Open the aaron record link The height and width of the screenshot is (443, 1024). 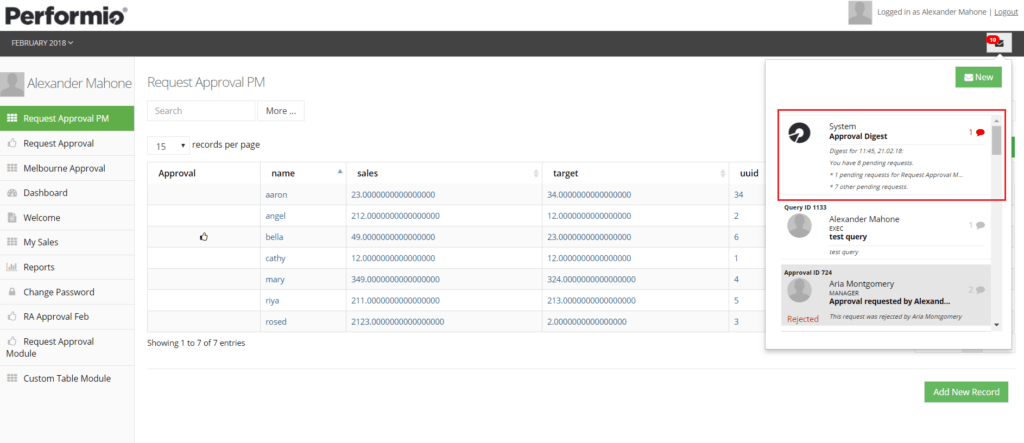pyautogui.click(x=276, y=195)
